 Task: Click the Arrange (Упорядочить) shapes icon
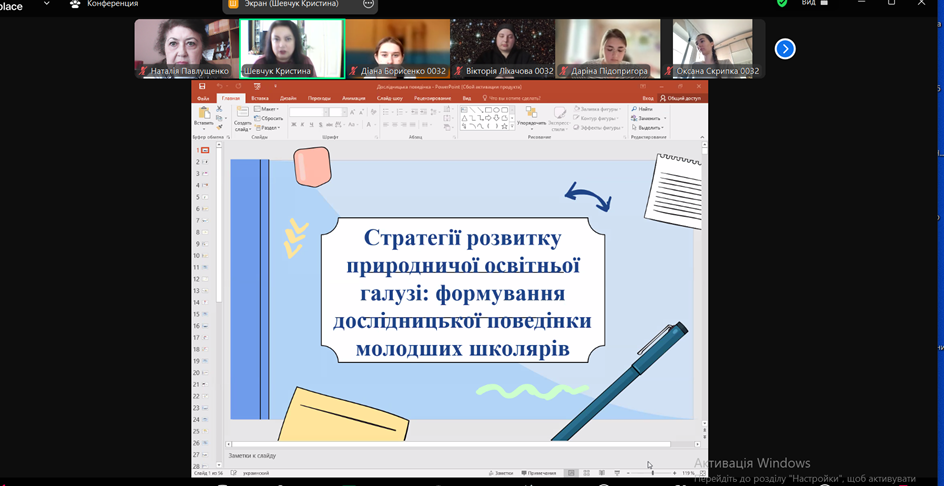click(x=531, y=115)
